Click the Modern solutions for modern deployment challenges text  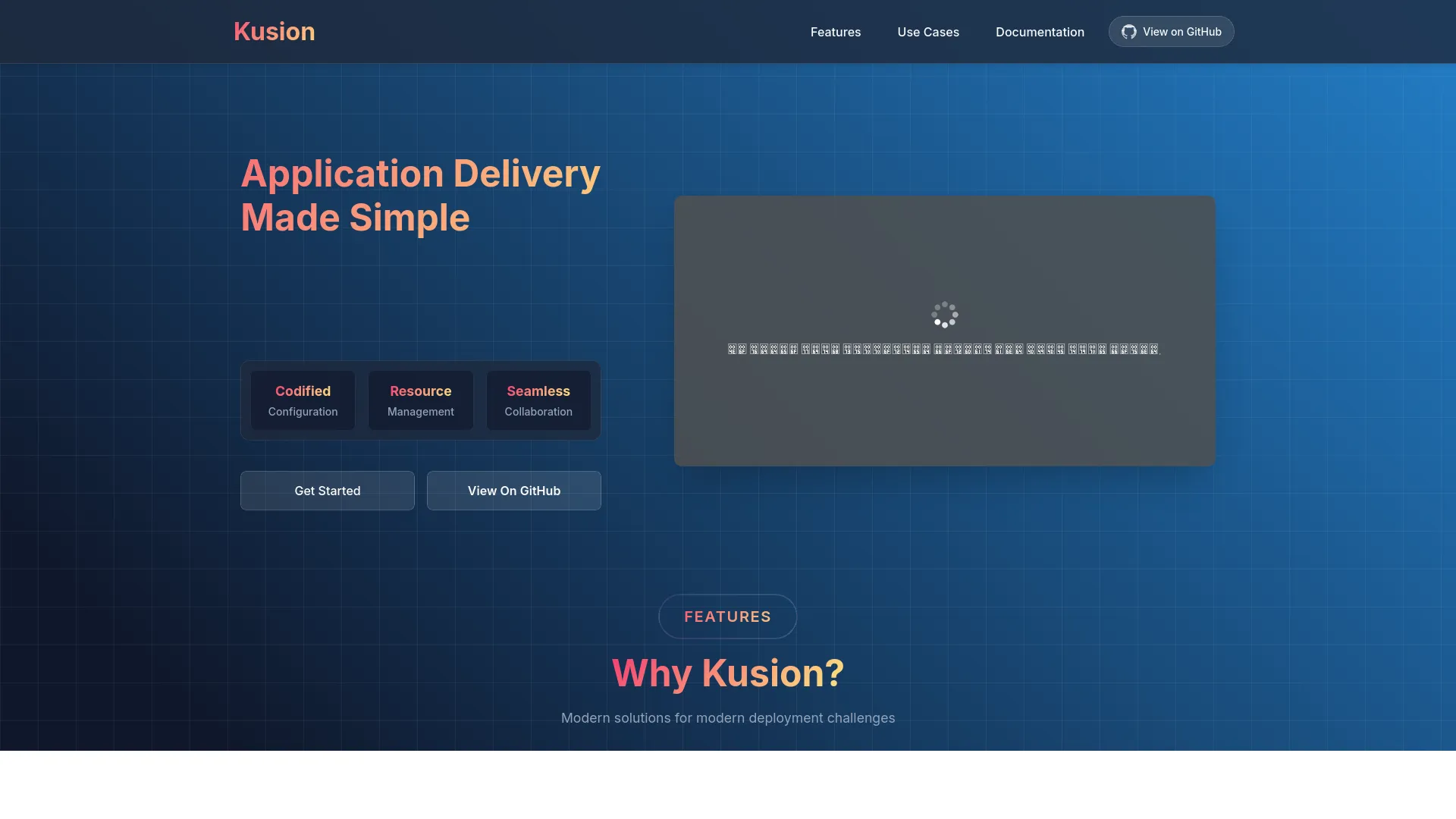[728, 718]
